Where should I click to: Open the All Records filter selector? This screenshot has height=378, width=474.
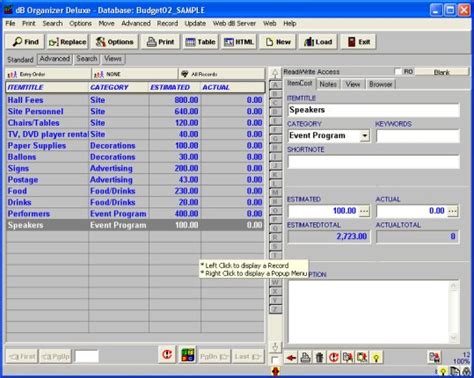tap(222, 74)
